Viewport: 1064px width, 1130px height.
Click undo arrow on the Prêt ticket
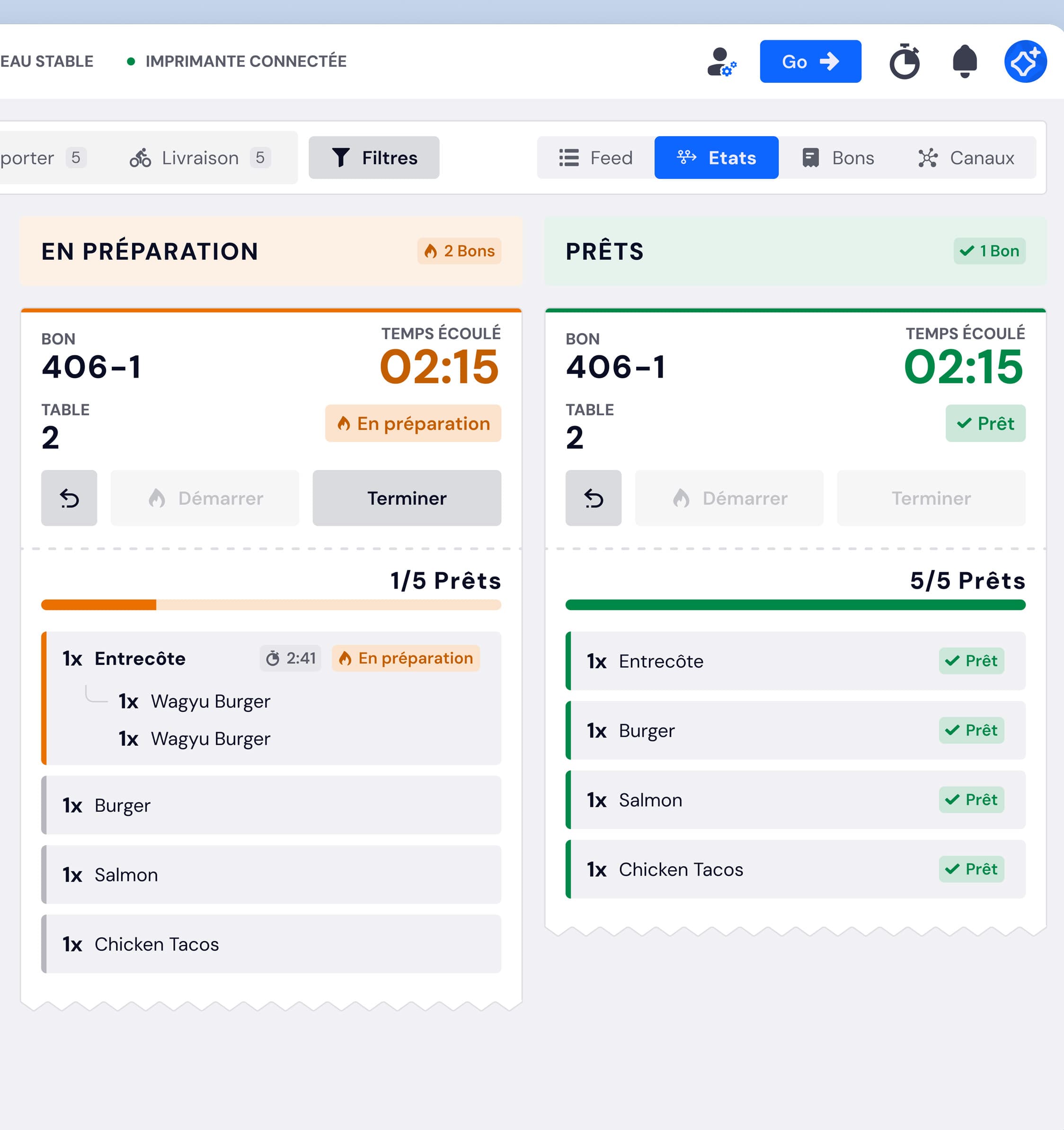[x=593, y=498]
